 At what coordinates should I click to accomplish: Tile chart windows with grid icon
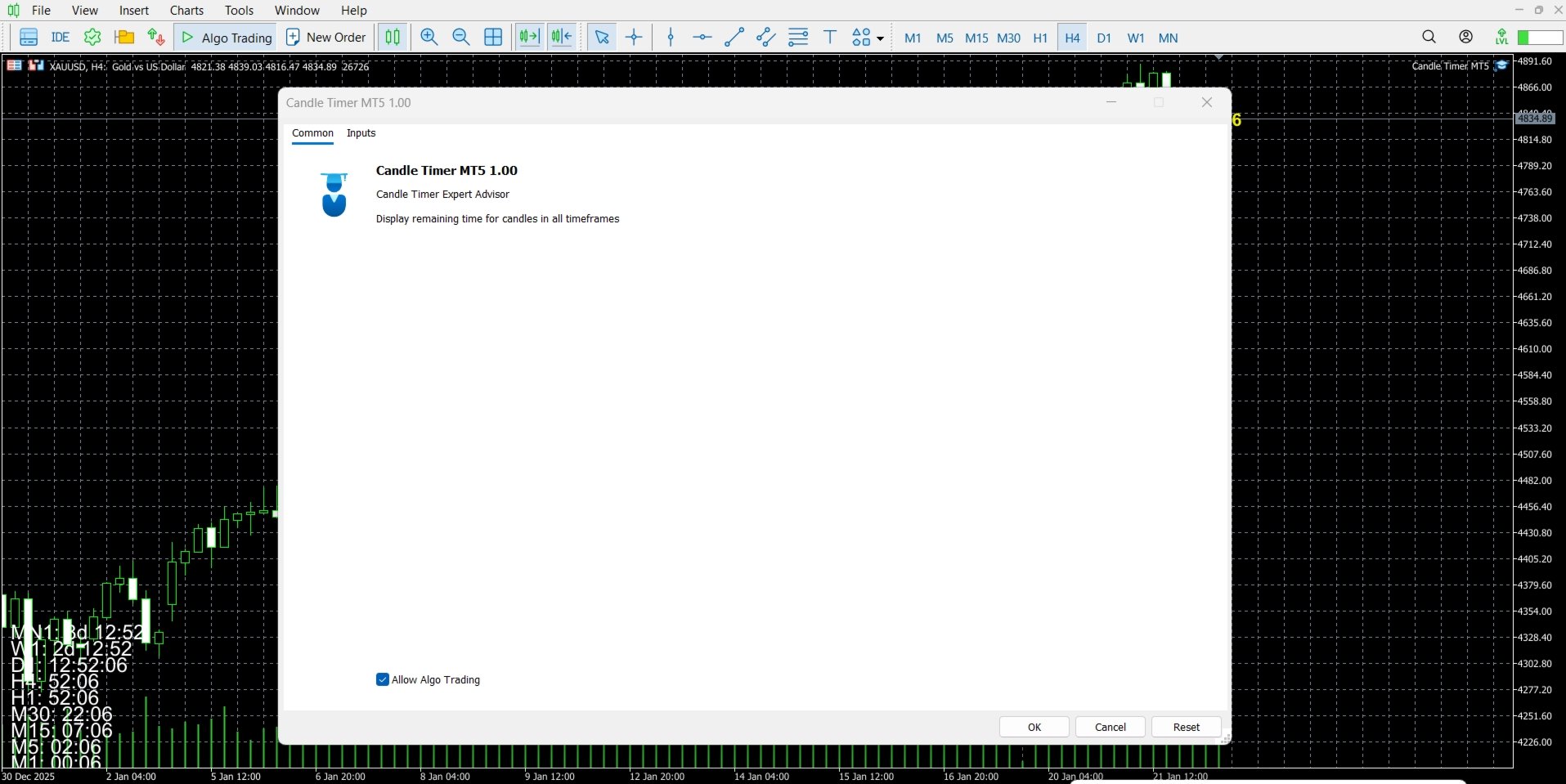click(493, 38)
